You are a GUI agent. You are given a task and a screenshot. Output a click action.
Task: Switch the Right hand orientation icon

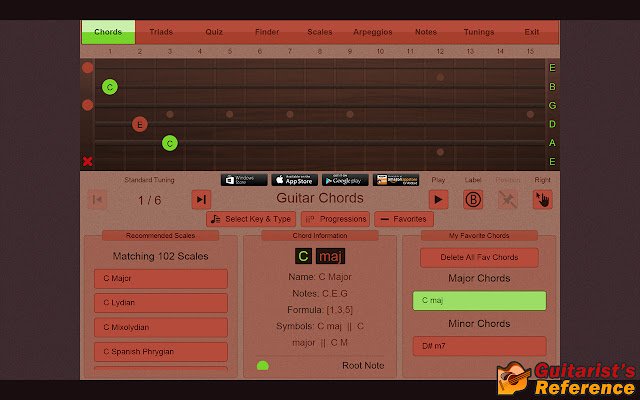(543, 200)
